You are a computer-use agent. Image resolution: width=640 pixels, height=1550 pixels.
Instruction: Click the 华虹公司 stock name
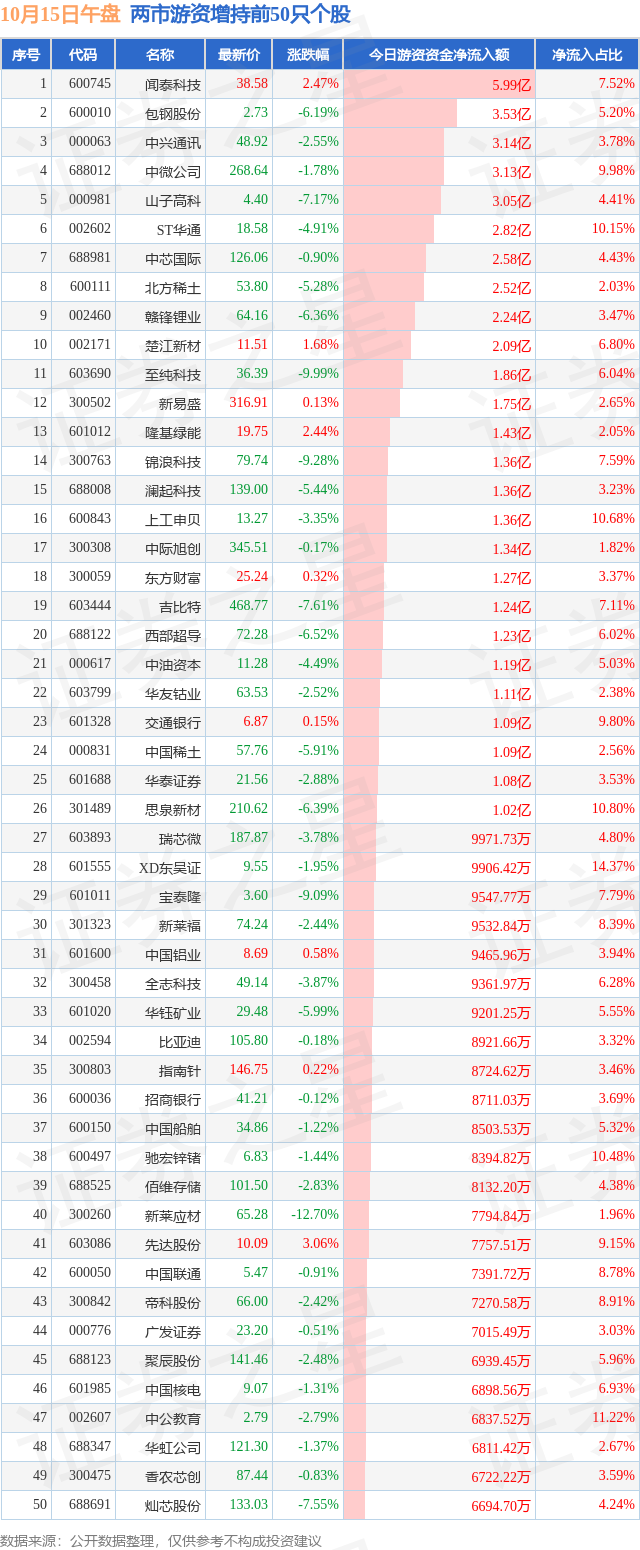[173, 1448]
